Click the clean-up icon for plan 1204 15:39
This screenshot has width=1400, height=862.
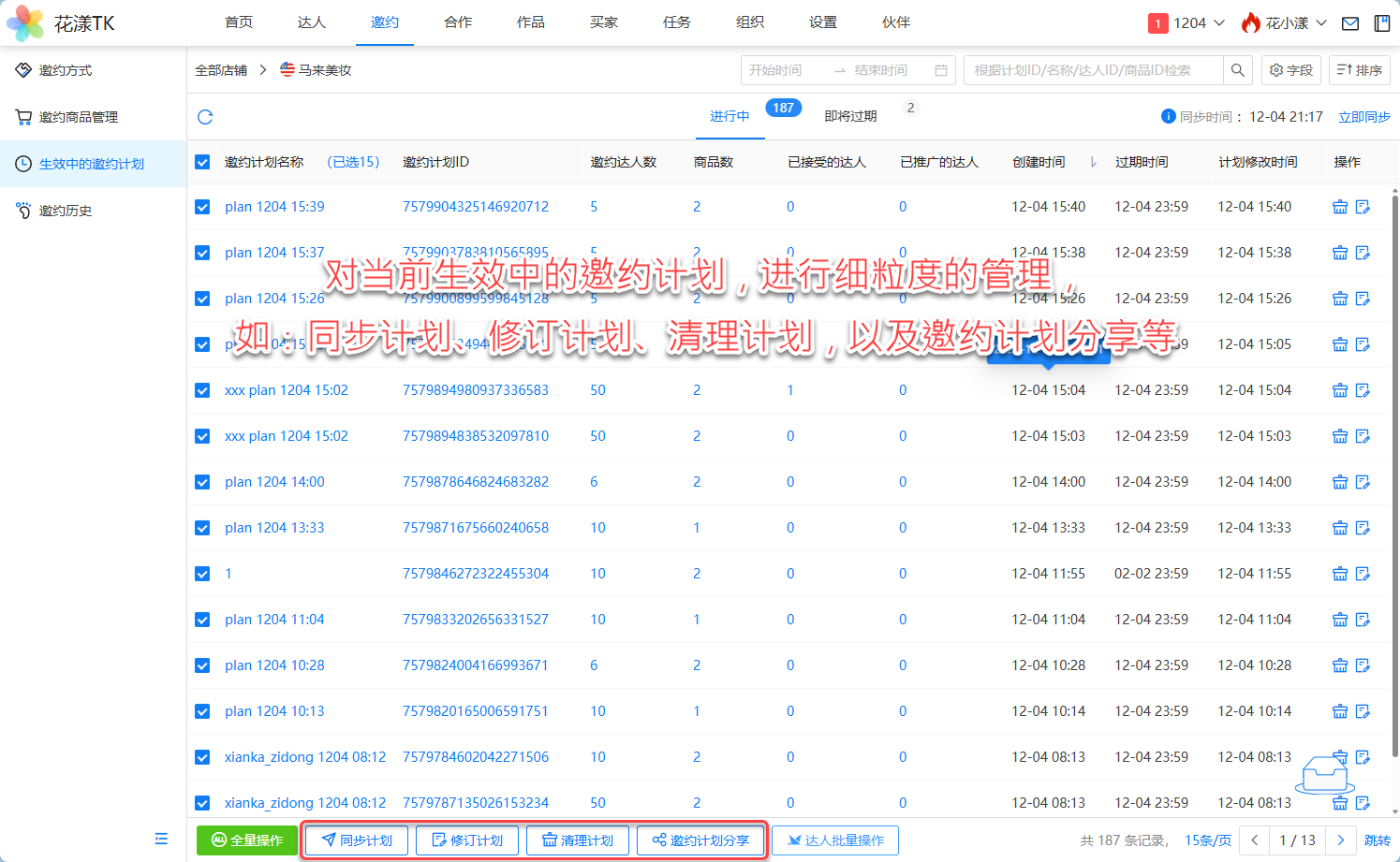tap(1339, 207)
